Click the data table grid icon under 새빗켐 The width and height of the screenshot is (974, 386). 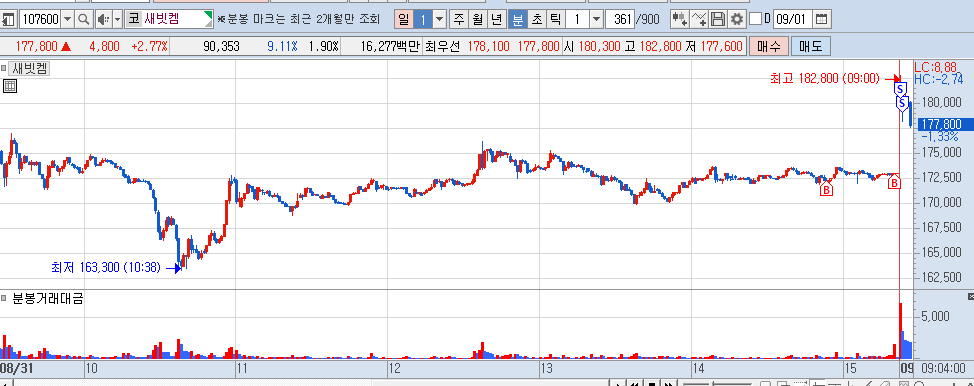(x=10, y=86)
